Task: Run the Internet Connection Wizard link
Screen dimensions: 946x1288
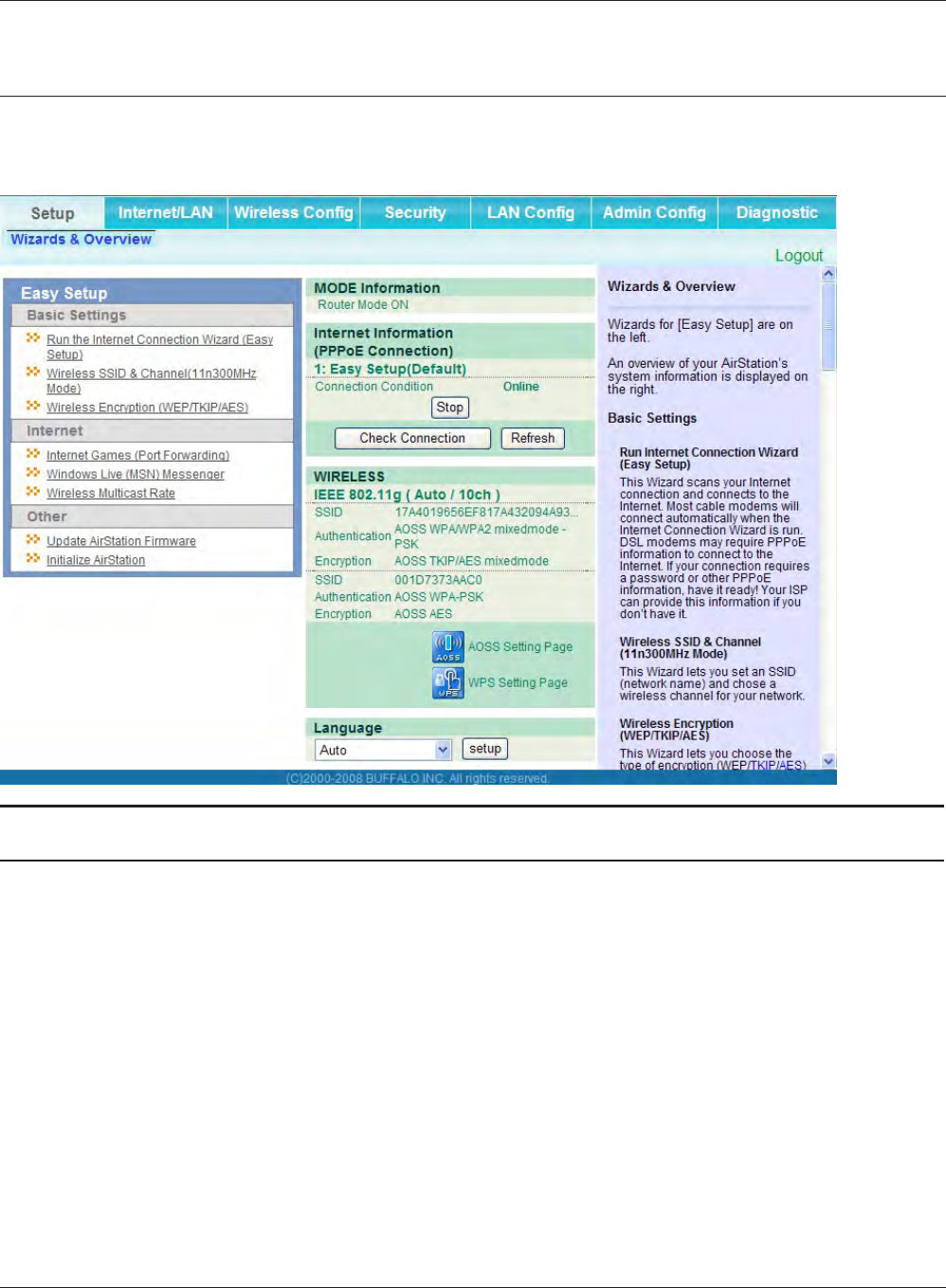Action: (159, 347)
